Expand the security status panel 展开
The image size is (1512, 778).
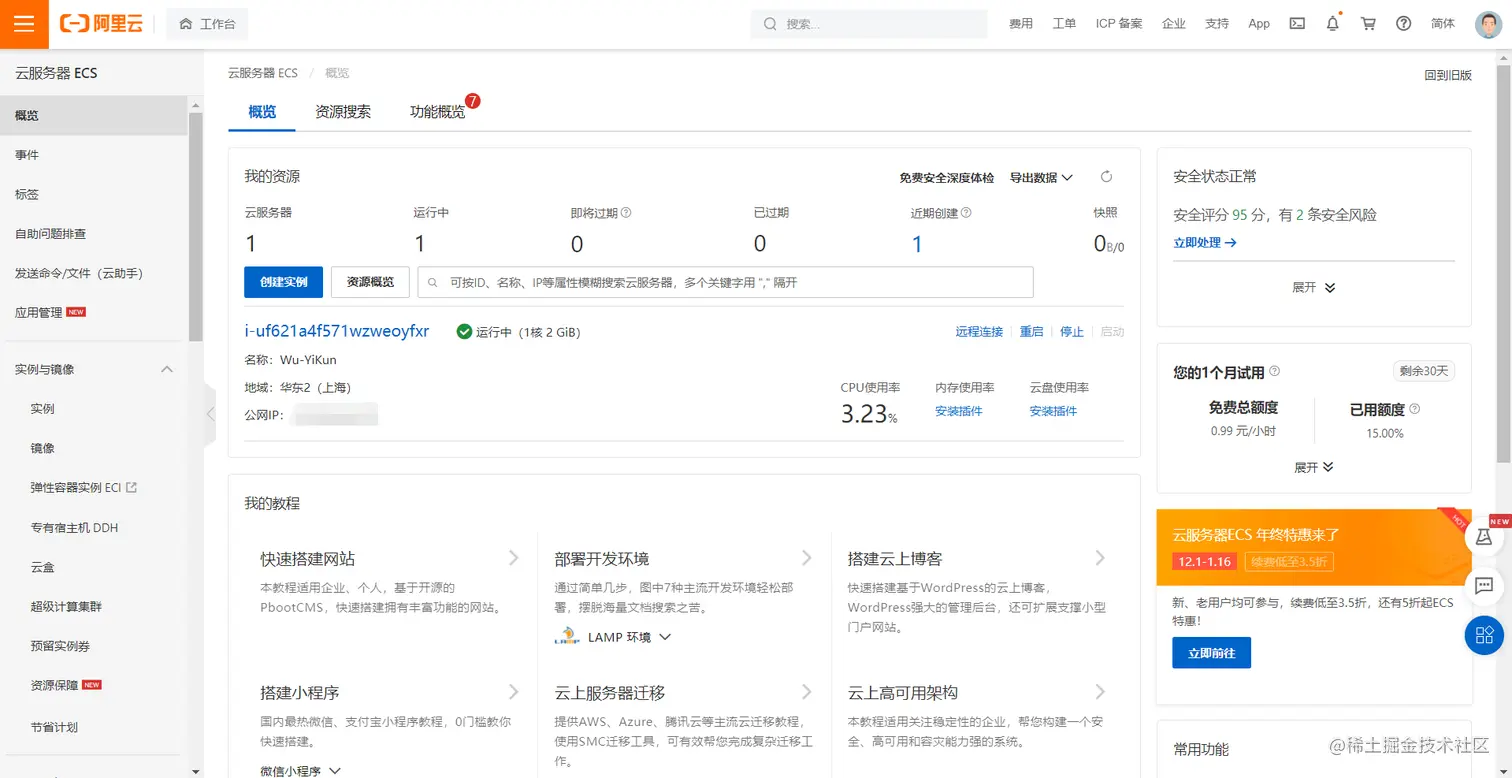click(1313, 287)
